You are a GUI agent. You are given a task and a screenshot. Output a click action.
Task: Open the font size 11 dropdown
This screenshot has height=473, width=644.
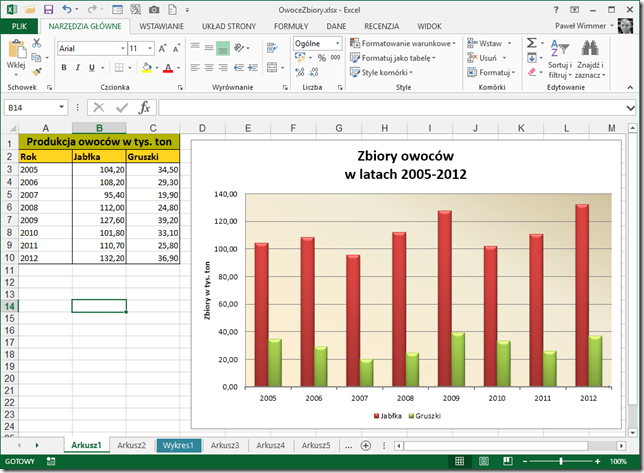tap(150, 48)
